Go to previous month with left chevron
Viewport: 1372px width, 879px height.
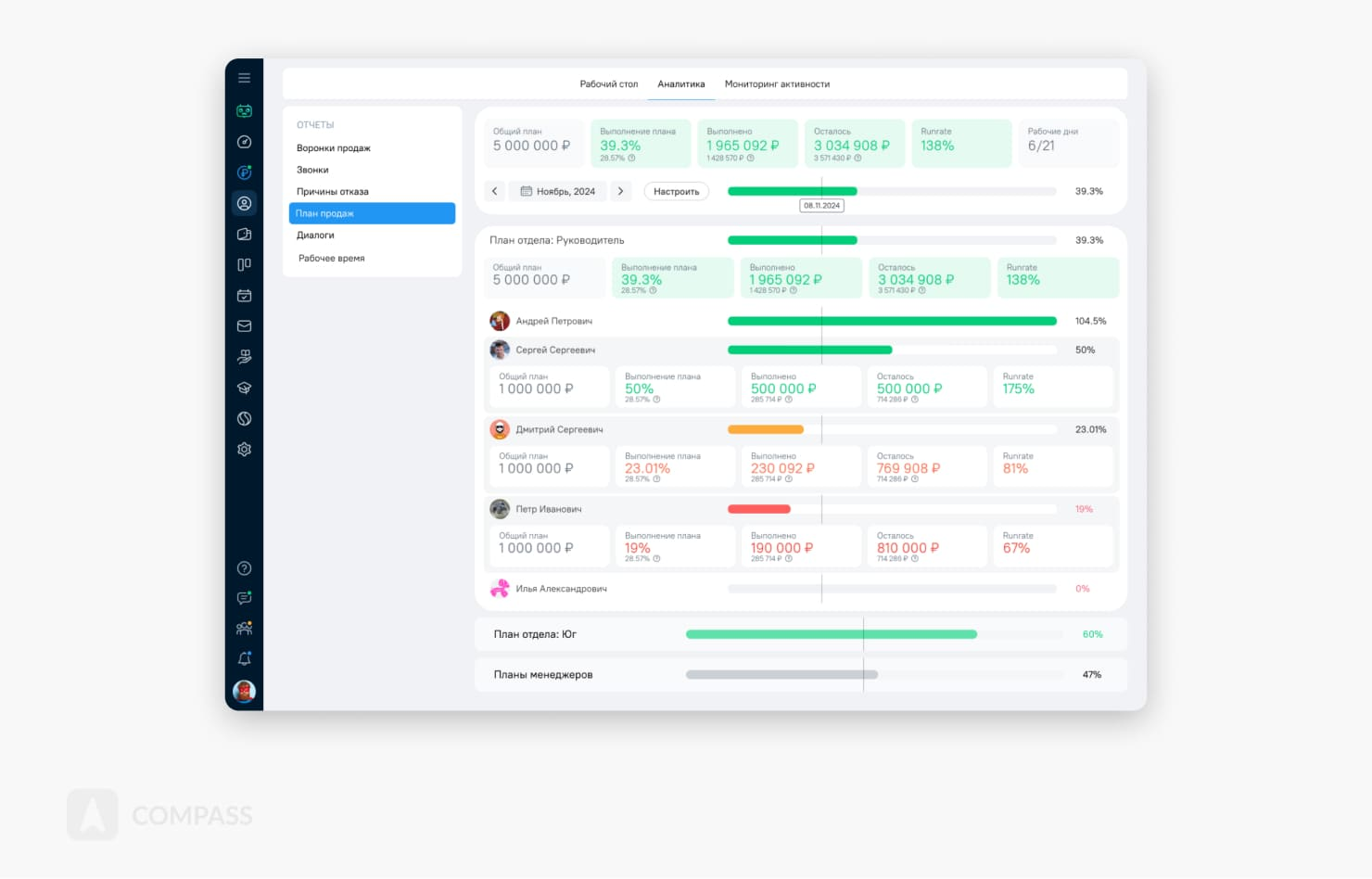(495, 191)
